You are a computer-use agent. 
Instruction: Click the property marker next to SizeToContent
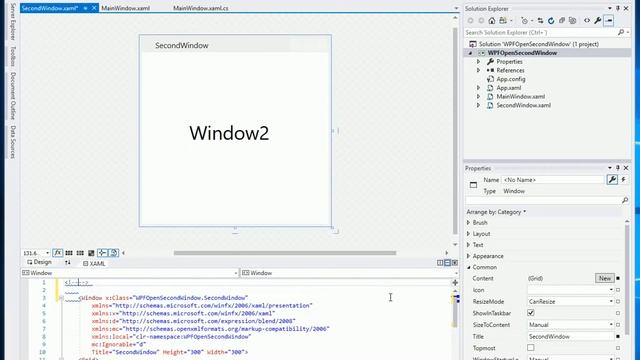618,325
